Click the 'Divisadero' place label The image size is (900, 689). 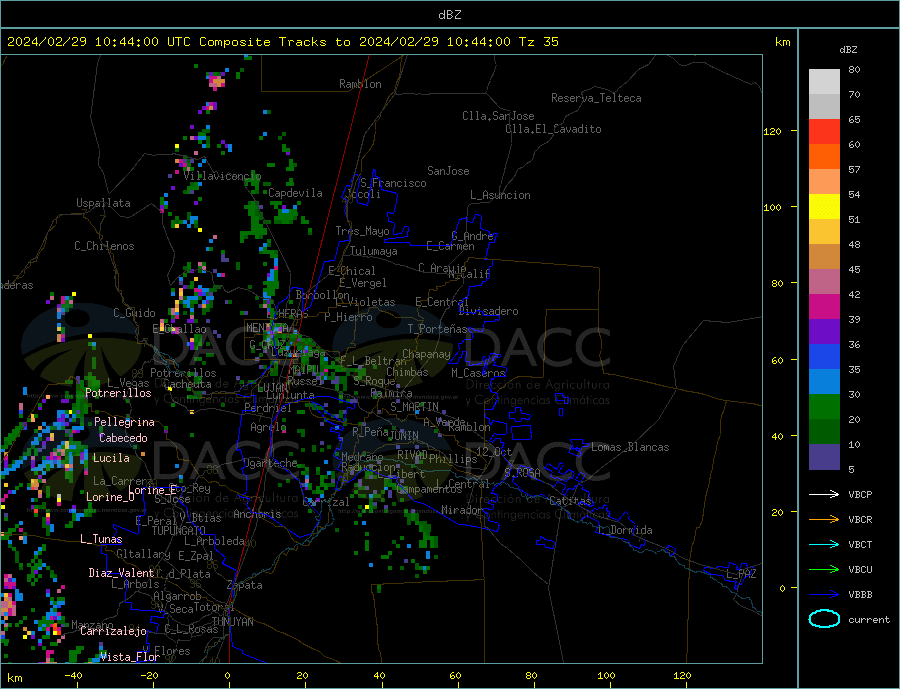coord(488,311)
